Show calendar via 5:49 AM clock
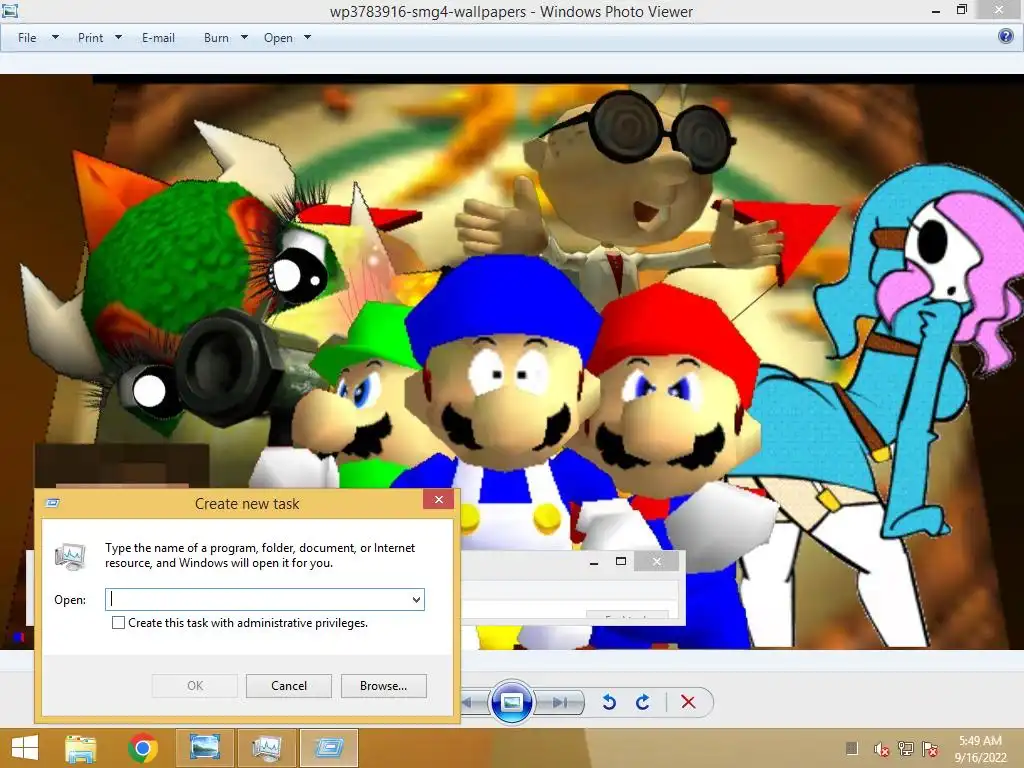 pos(980,741)
